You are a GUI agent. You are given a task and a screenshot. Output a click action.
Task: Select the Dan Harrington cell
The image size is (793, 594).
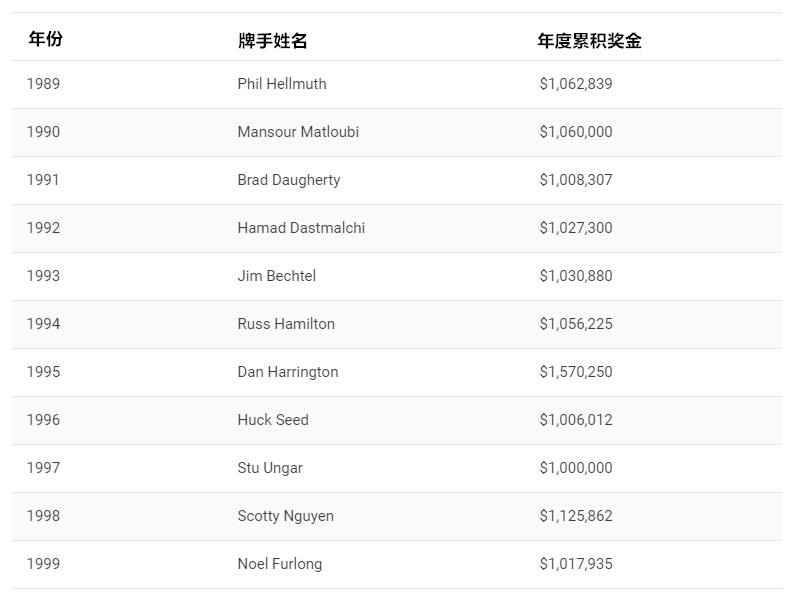[x=288, y=372]
